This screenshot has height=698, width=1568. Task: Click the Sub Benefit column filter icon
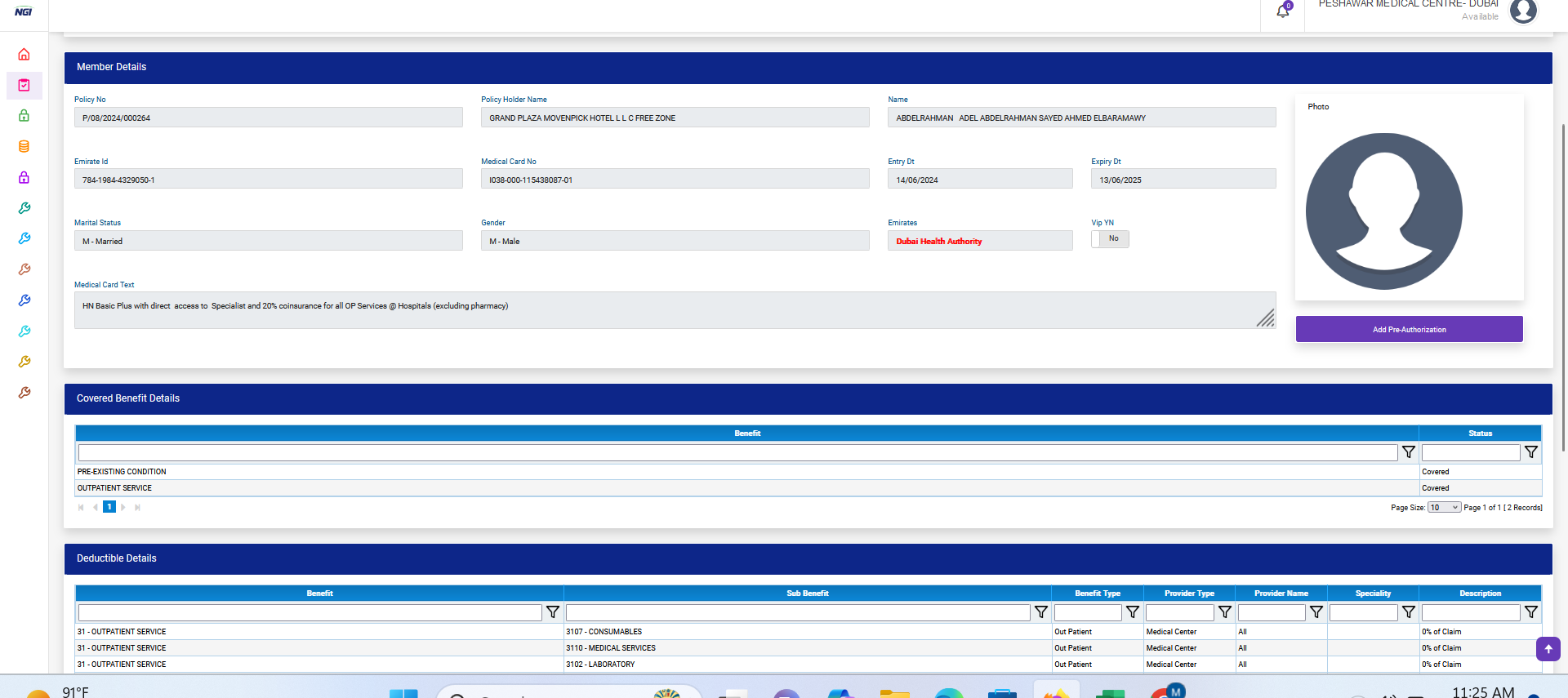1040,612
